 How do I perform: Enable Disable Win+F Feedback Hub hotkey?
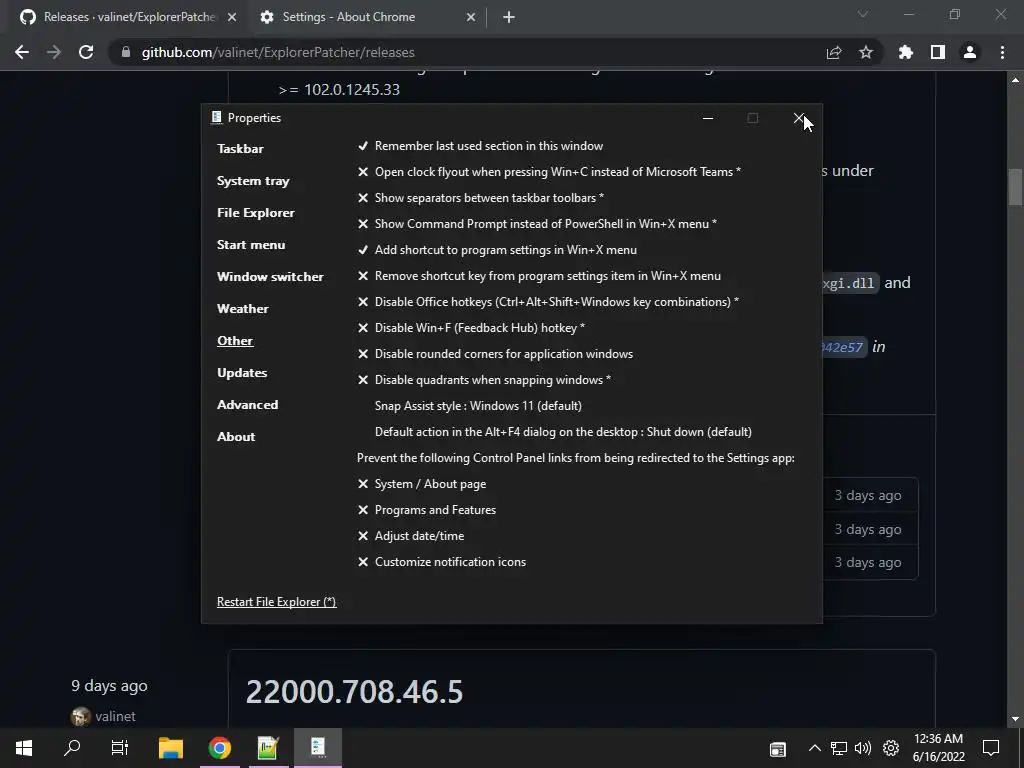pyautogui.click(x=471, y=328)
